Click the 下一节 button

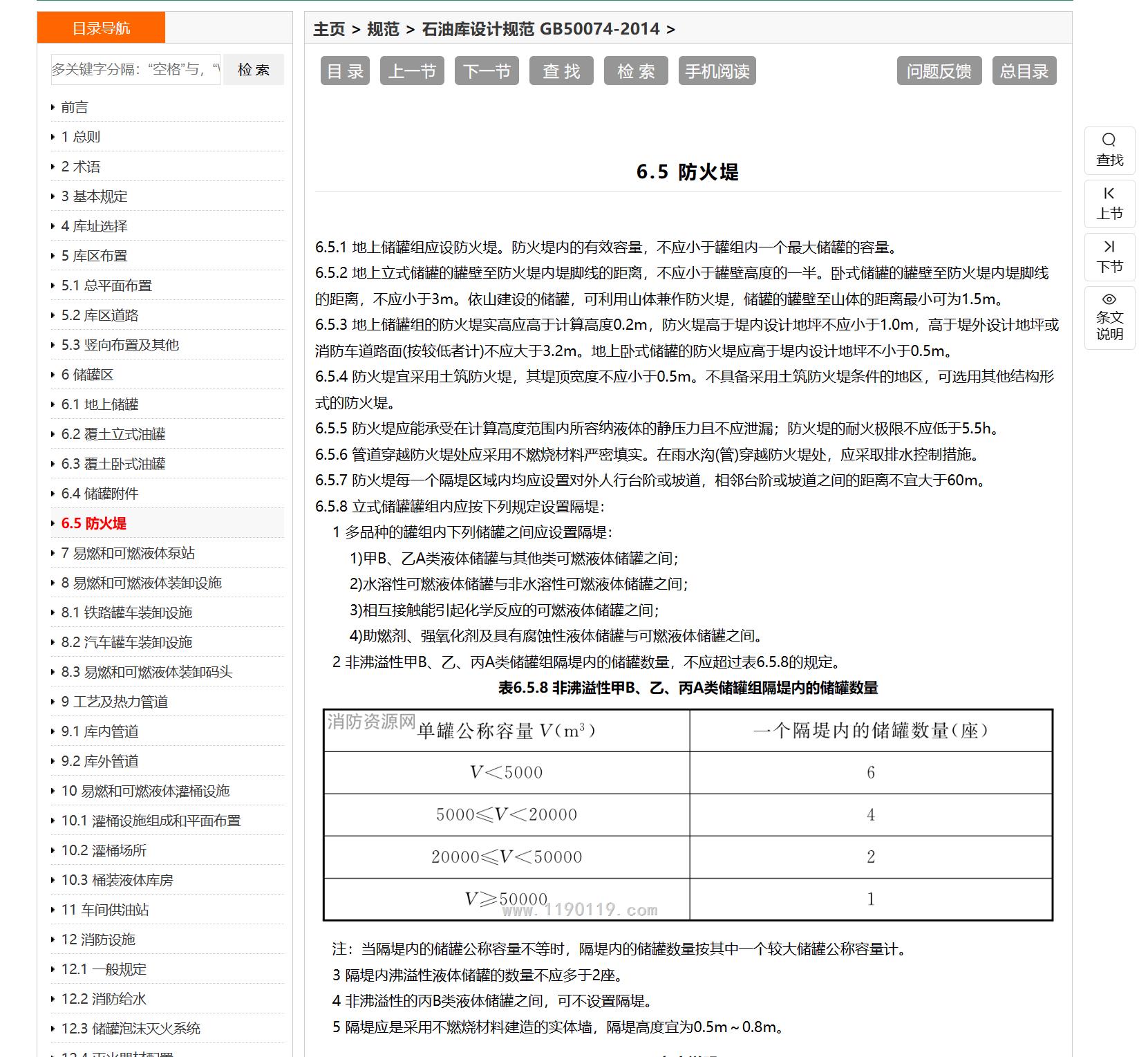pos(487,71)
